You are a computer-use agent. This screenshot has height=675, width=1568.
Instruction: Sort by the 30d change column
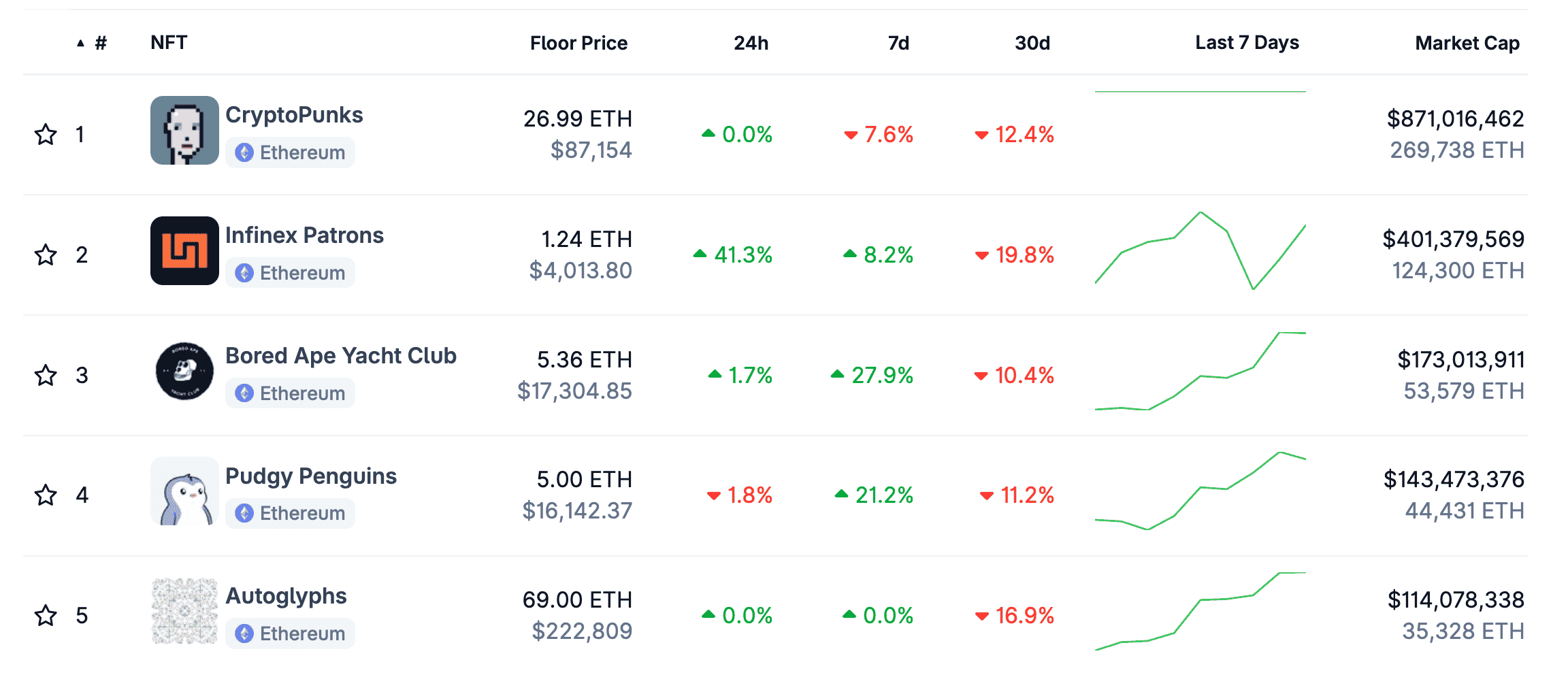click(x=1032, y=44)
